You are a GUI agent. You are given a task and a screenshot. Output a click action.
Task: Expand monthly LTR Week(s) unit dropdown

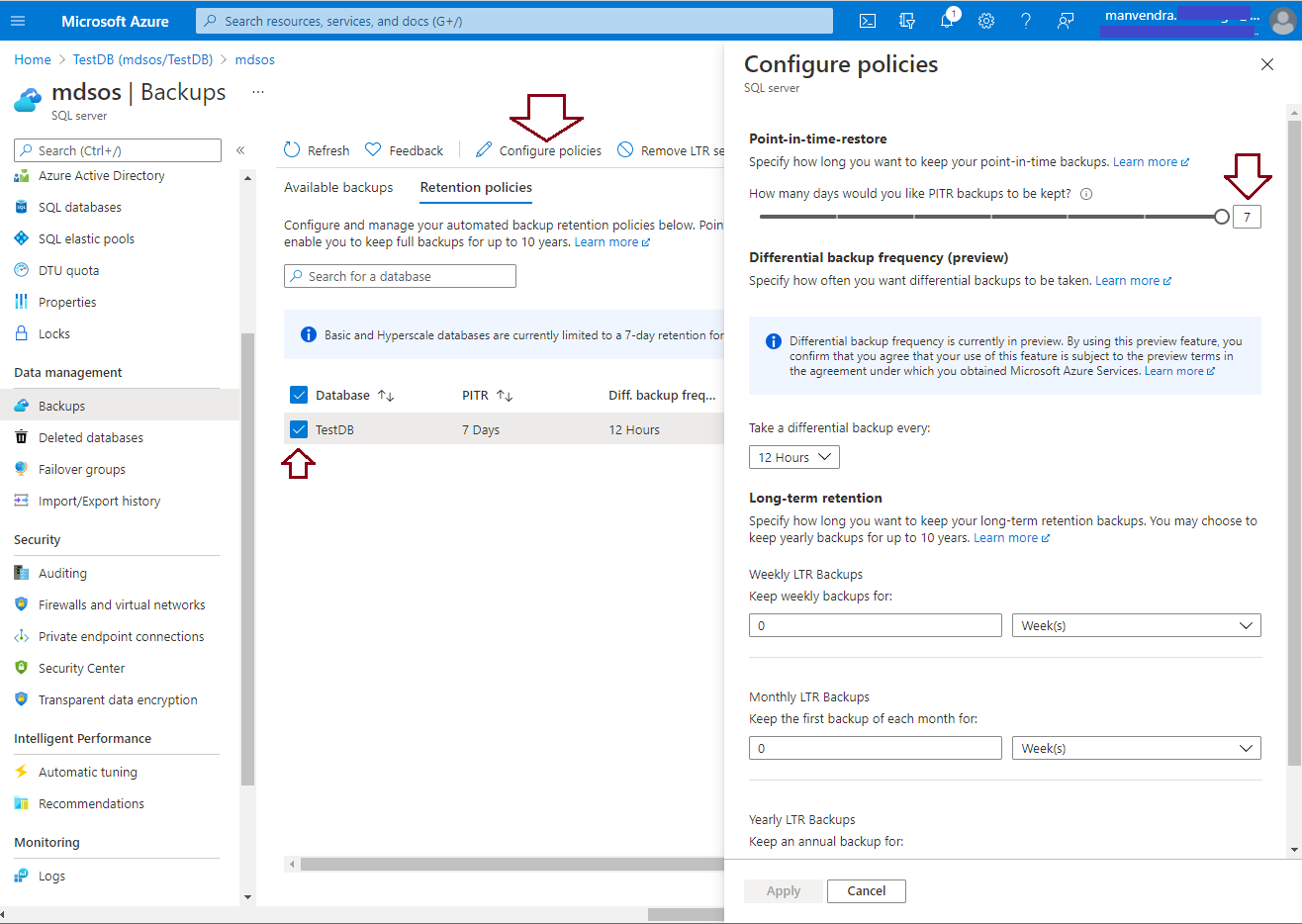tap(1136, 748)
